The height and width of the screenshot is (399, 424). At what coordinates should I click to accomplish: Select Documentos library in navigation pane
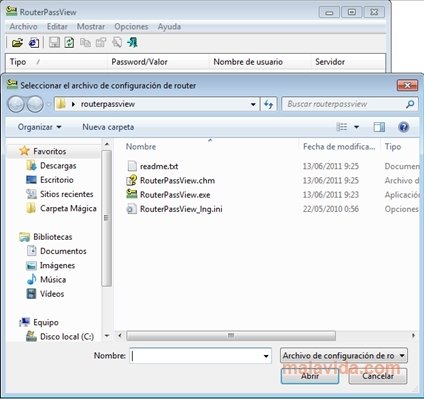click(x=63, y=251)
